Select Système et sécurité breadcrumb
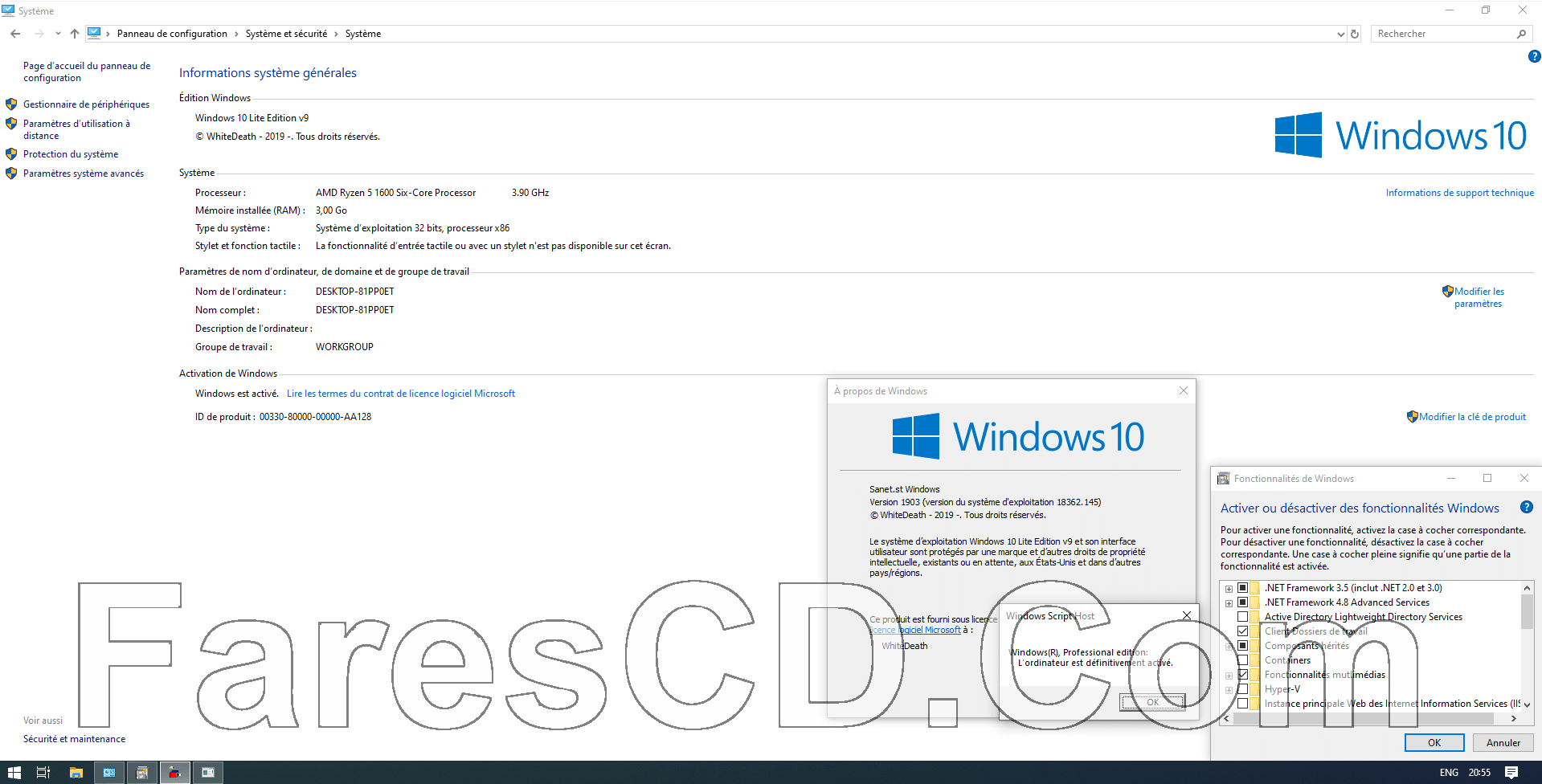1542x784 pixels. point(286,34)
